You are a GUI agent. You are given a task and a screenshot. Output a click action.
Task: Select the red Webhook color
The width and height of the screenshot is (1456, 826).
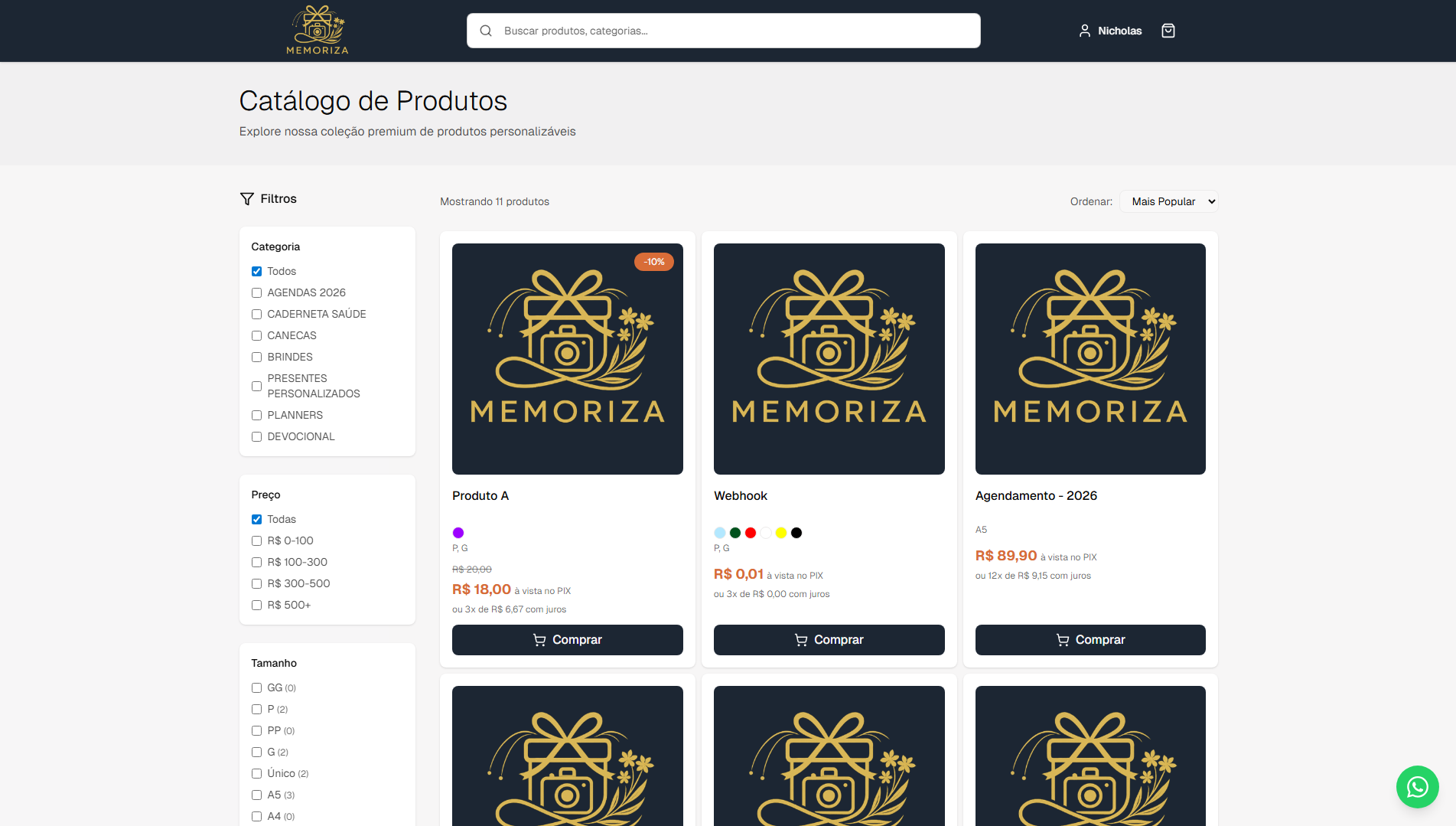click(x=751, y=533)
